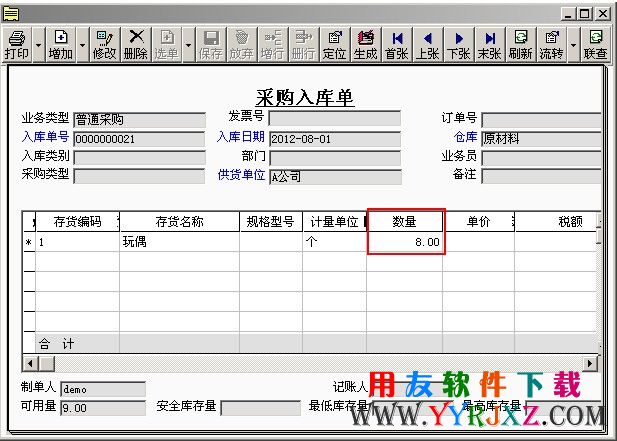617x441 pixels.
Task: Select inventory code cell 1
Action: click(78, 242)
